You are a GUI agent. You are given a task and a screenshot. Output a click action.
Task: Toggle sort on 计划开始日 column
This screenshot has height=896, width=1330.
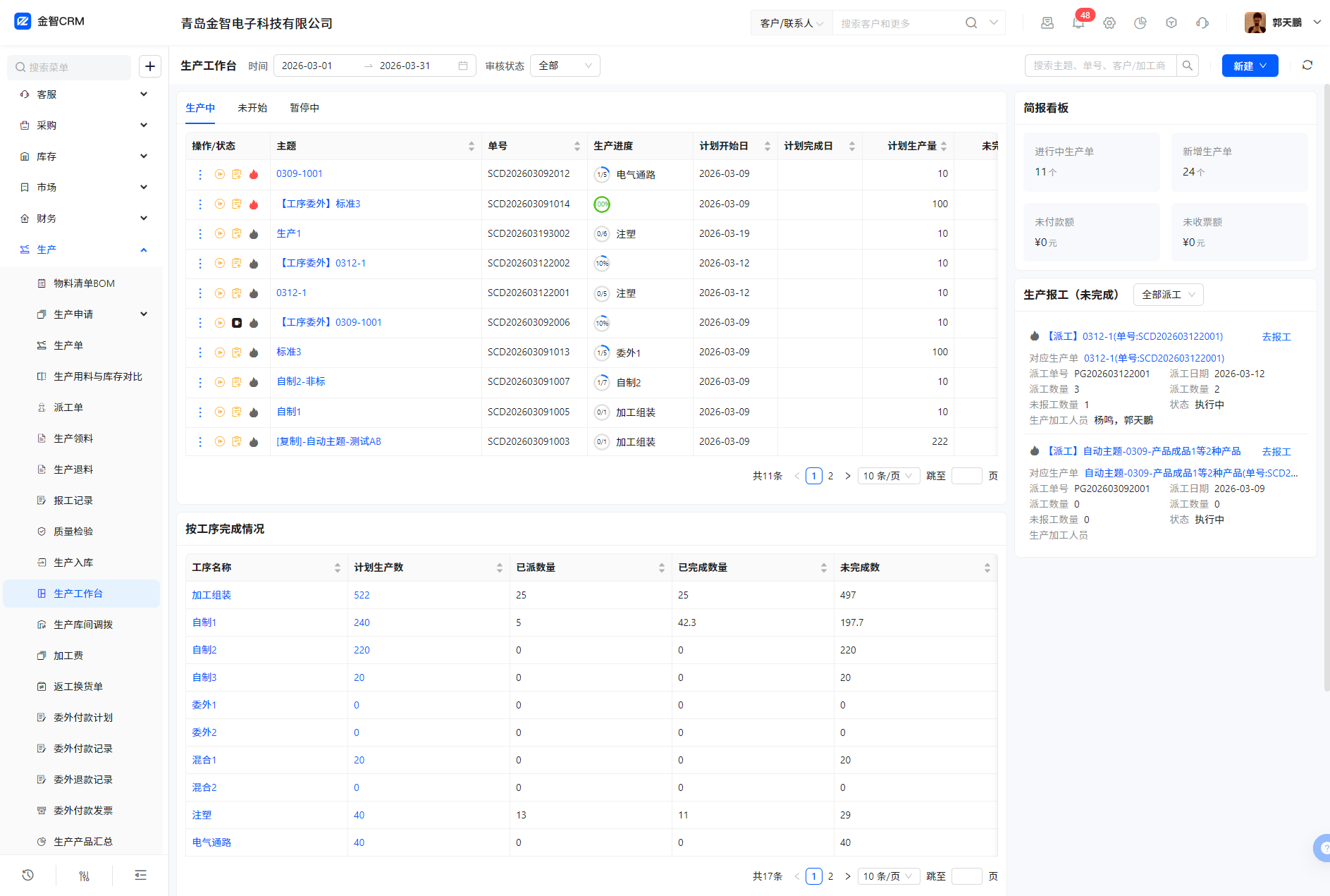767,146
